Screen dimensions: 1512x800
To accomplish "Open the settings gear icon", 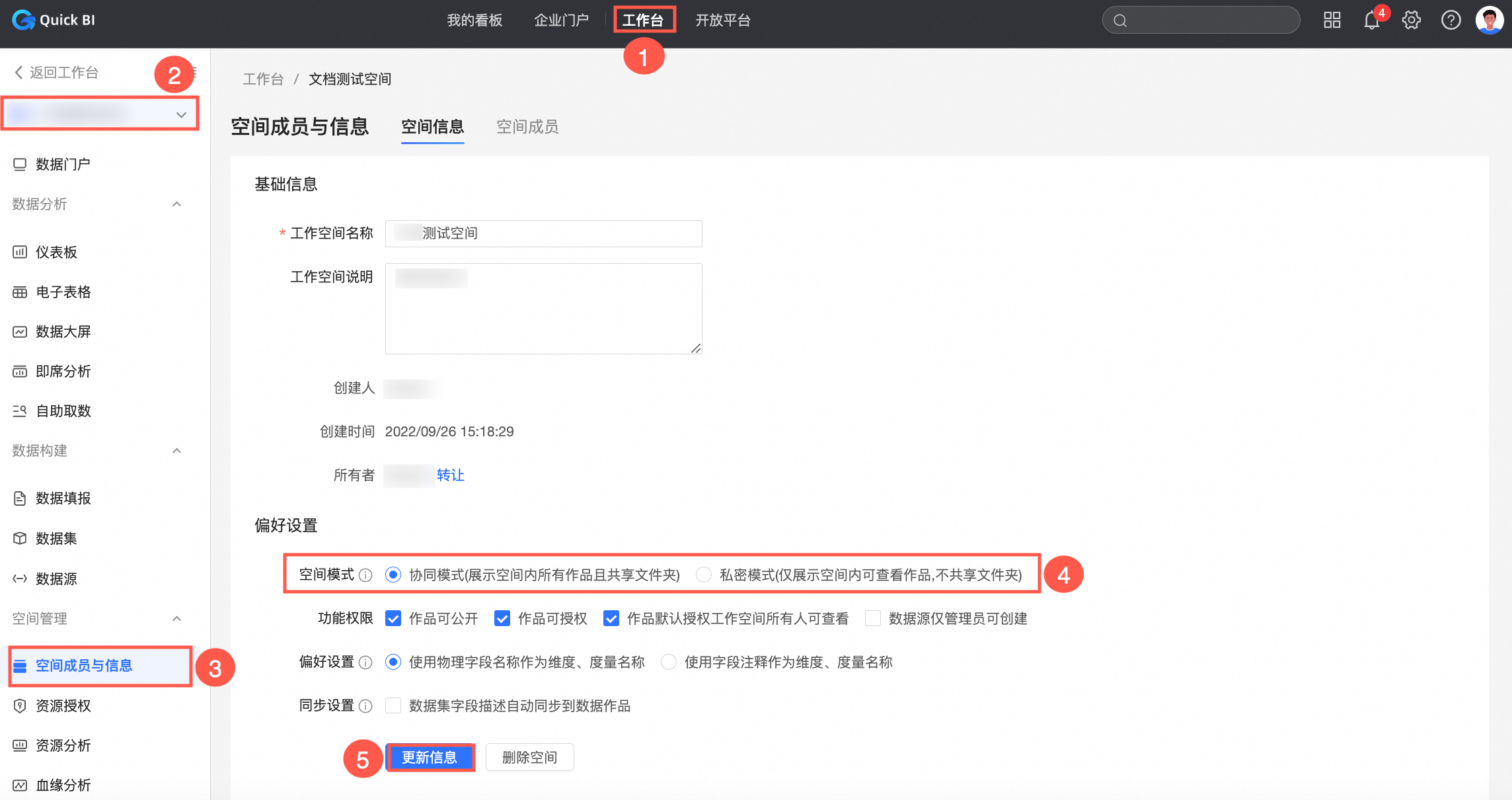I will click(x=1411, y=20).
